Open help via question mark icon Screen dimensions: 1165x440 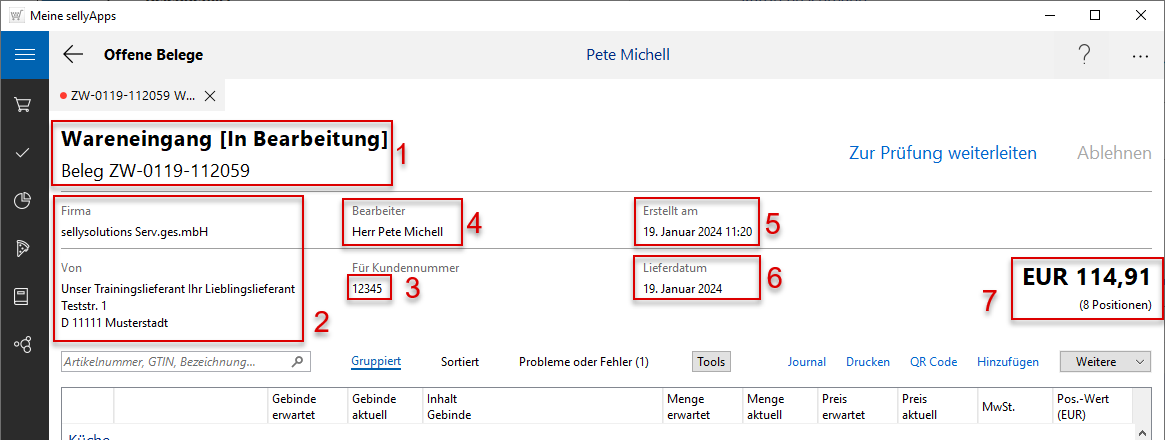pos(1084,55)
